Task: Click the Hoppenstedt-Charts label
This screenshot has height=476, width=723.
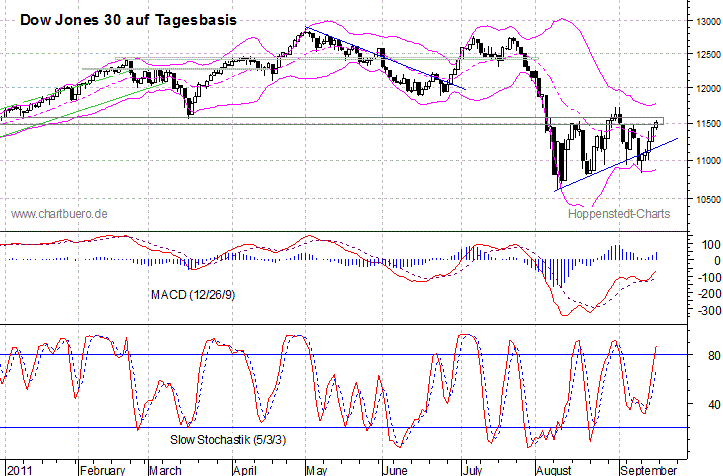Action: (x=619, y=214)
